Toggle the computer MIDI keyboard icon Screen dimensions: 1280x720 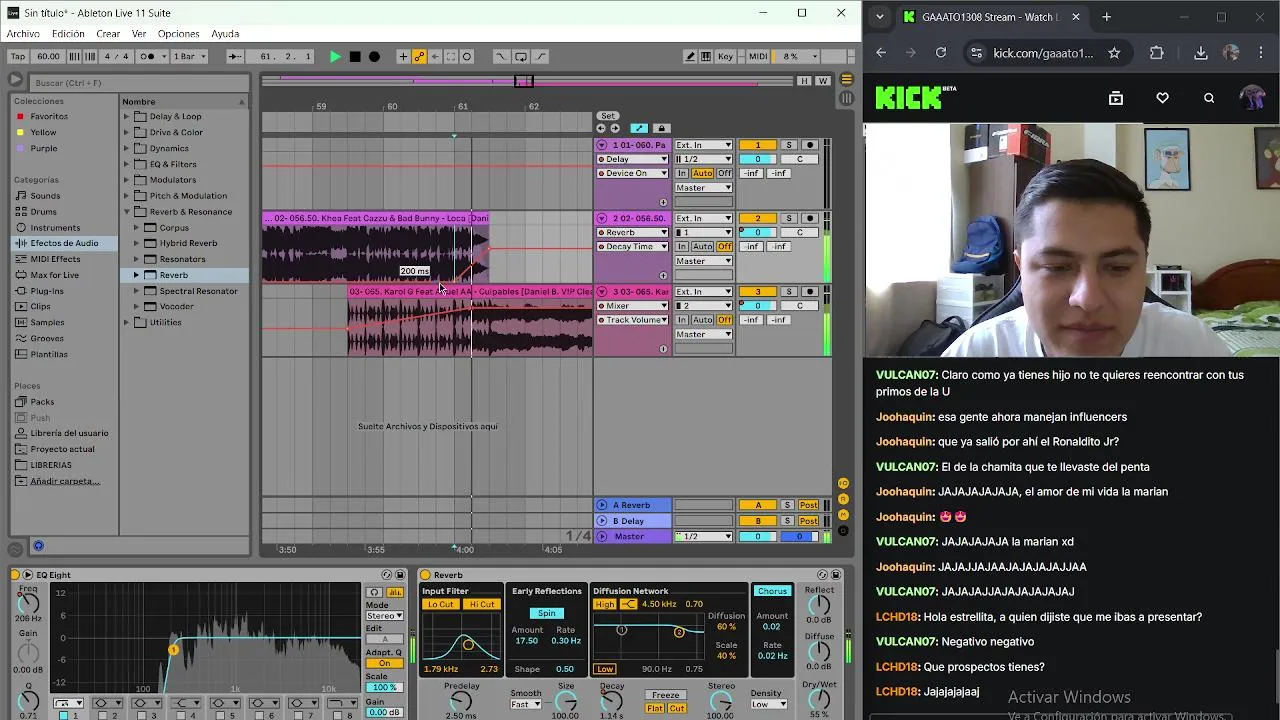706,57
